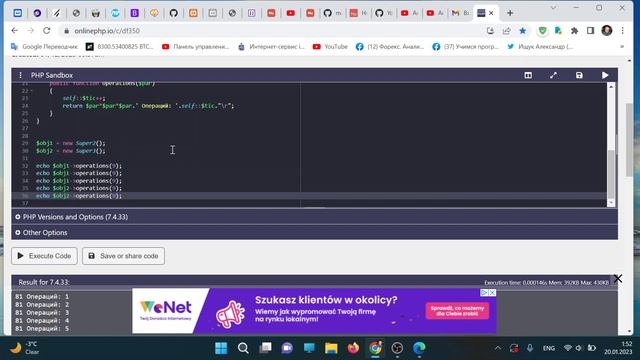Open the Панель управления bookmark
Image resolution: width=640 pixels, height=360 pixels.
(196, 47)
